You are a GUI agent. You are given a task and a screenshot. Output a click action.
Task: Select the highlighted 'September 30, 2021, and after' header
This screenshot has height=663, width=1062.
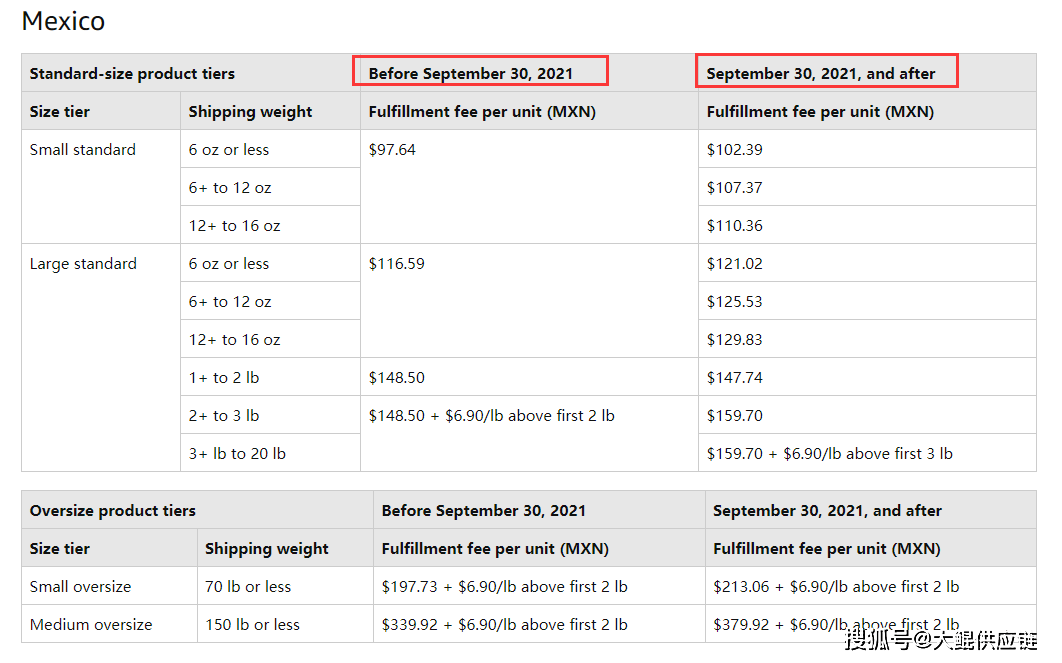[826, 71]
